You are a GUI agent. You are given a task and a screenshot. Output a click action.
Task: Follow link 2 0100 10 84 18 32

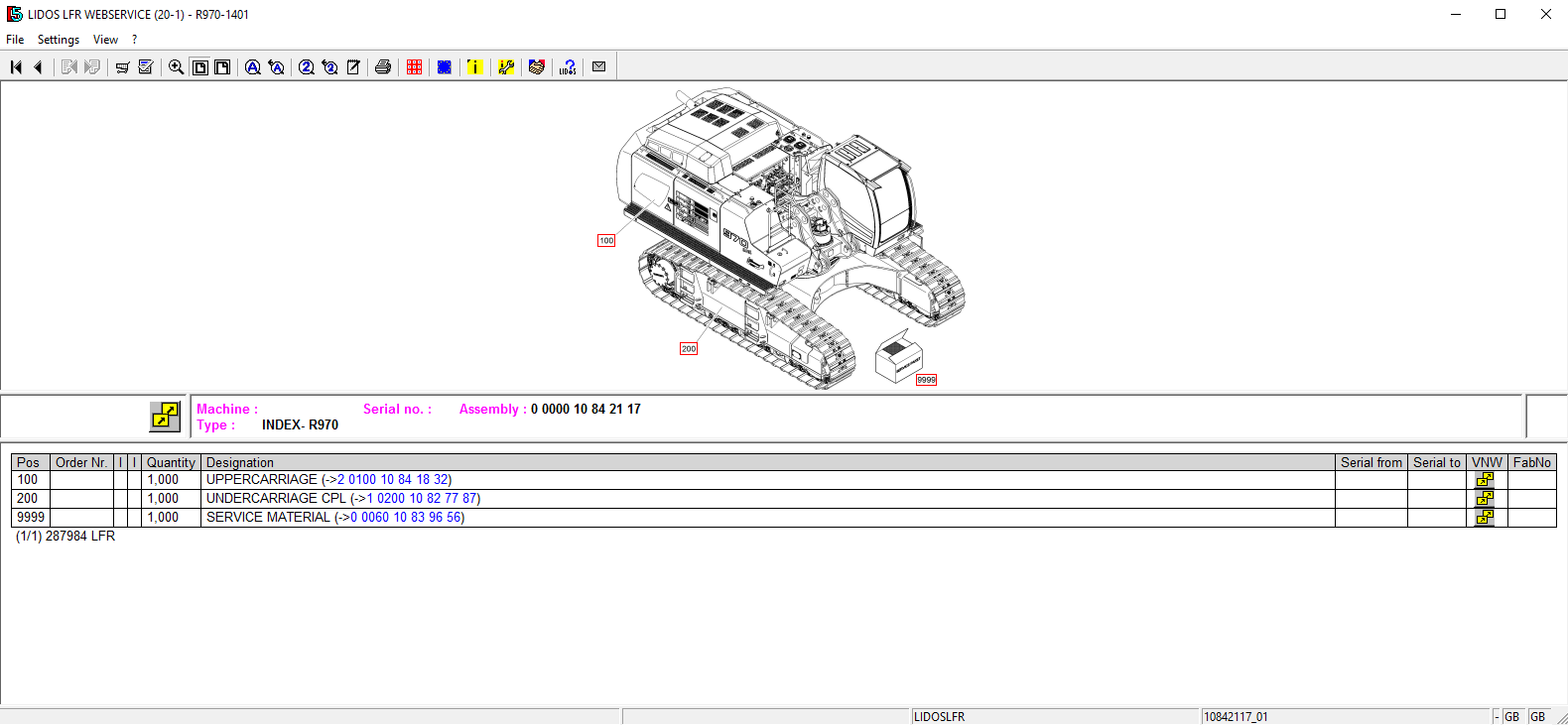coord(393,480)
